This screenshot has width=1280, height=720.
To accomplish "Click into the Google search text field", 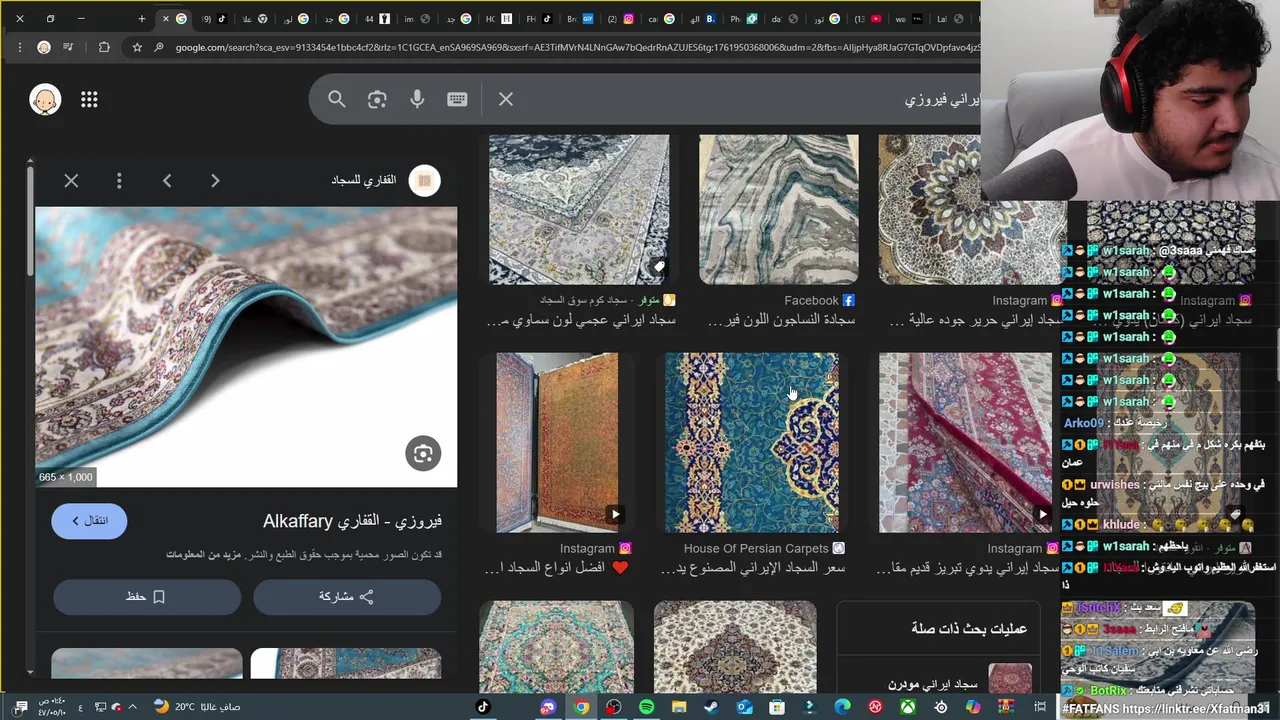I will [x=750, y=99].
